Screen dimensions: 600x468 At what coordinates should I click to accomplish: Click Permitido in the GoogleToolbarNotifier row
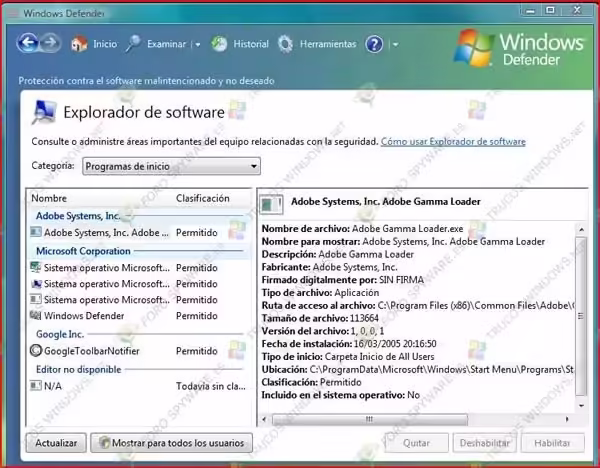tap(197, 351)
